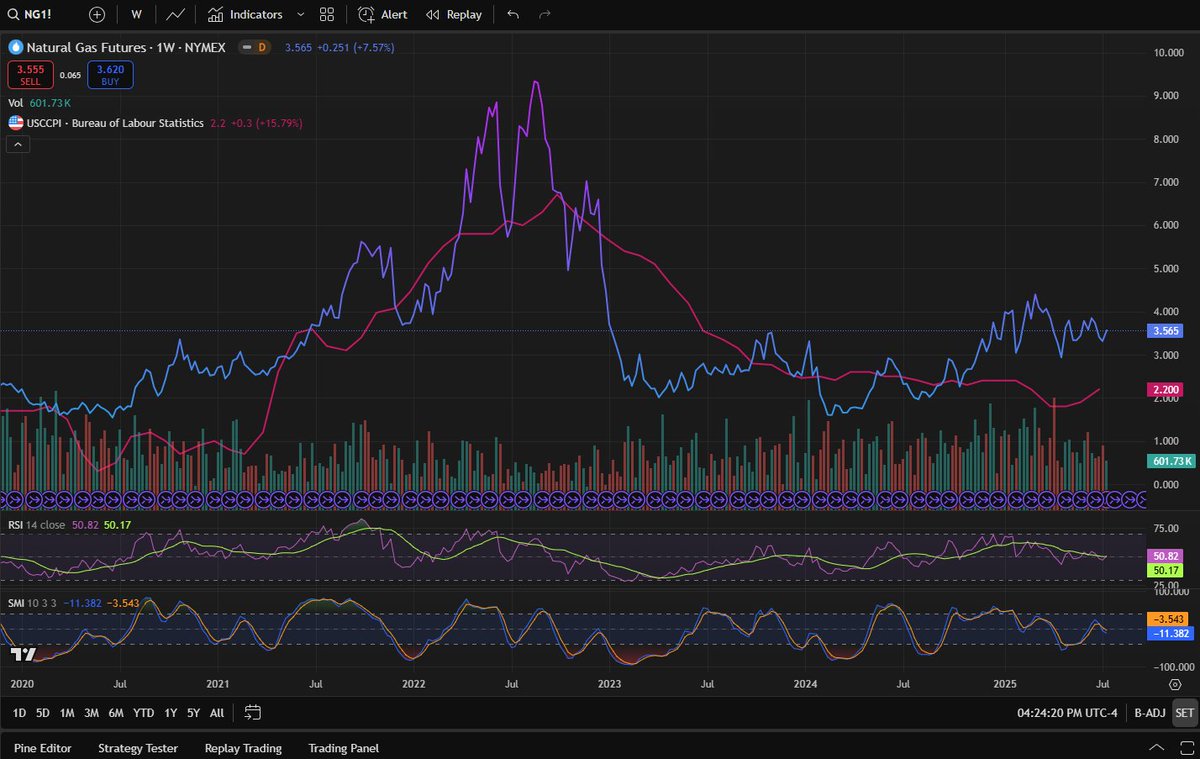
Task: Set date range to 5Y
Action: [x=194, y=713]
